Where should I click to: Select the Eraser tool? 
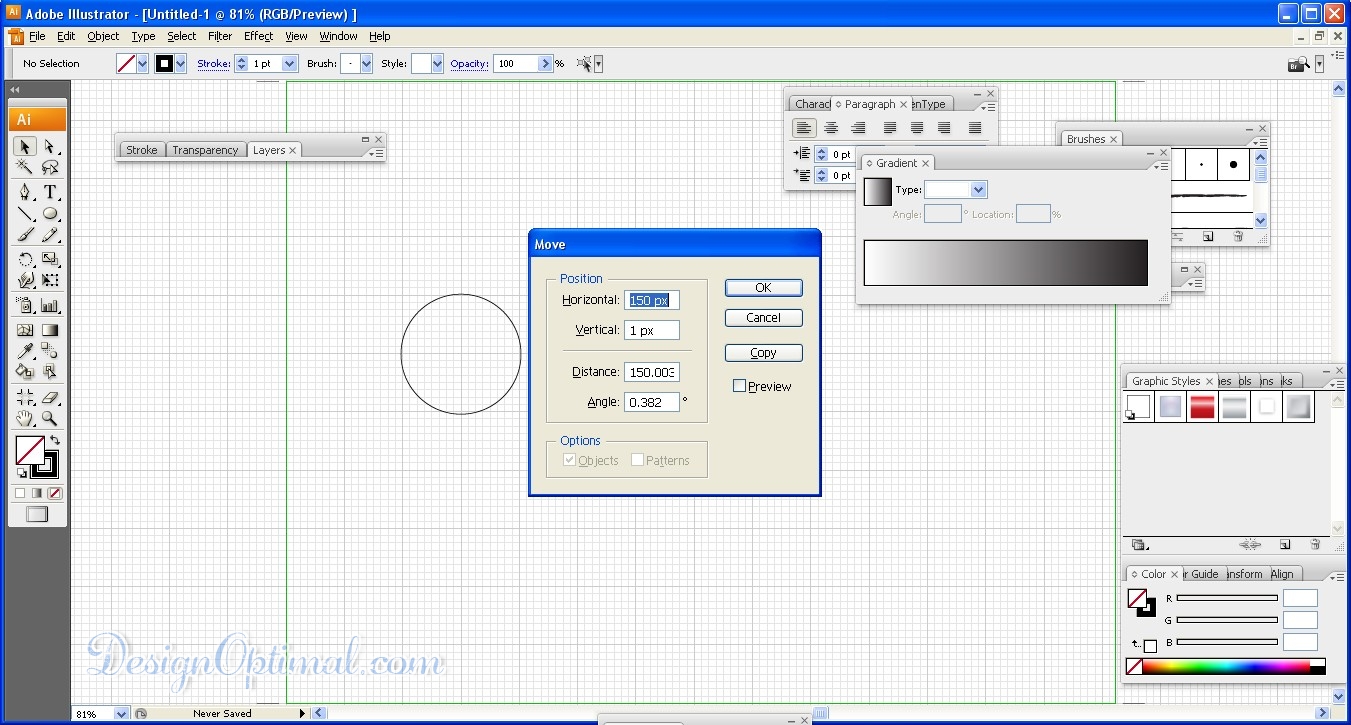tap(50, 397)
